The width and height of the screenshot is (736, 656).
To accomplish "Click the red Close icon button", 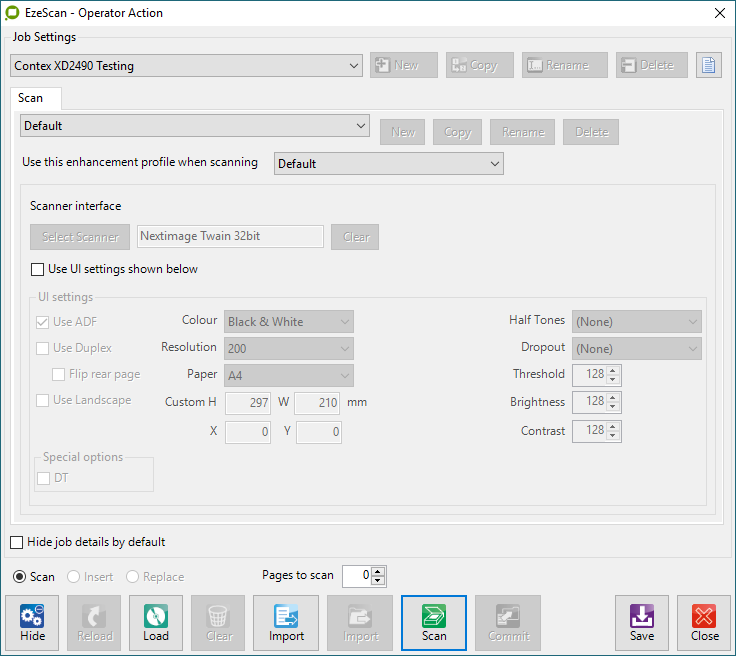I will [704, 623].
